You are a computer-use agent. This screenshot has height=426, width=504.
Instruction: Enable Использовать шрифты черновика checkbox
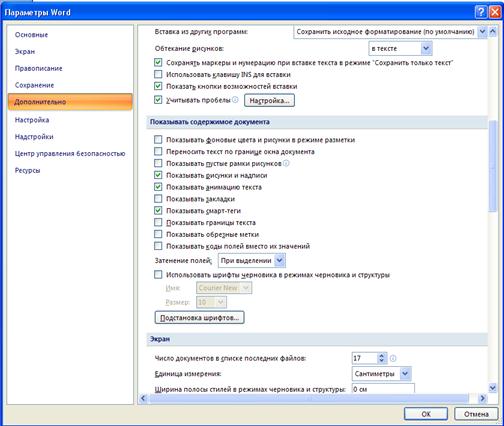pos(158,275)
